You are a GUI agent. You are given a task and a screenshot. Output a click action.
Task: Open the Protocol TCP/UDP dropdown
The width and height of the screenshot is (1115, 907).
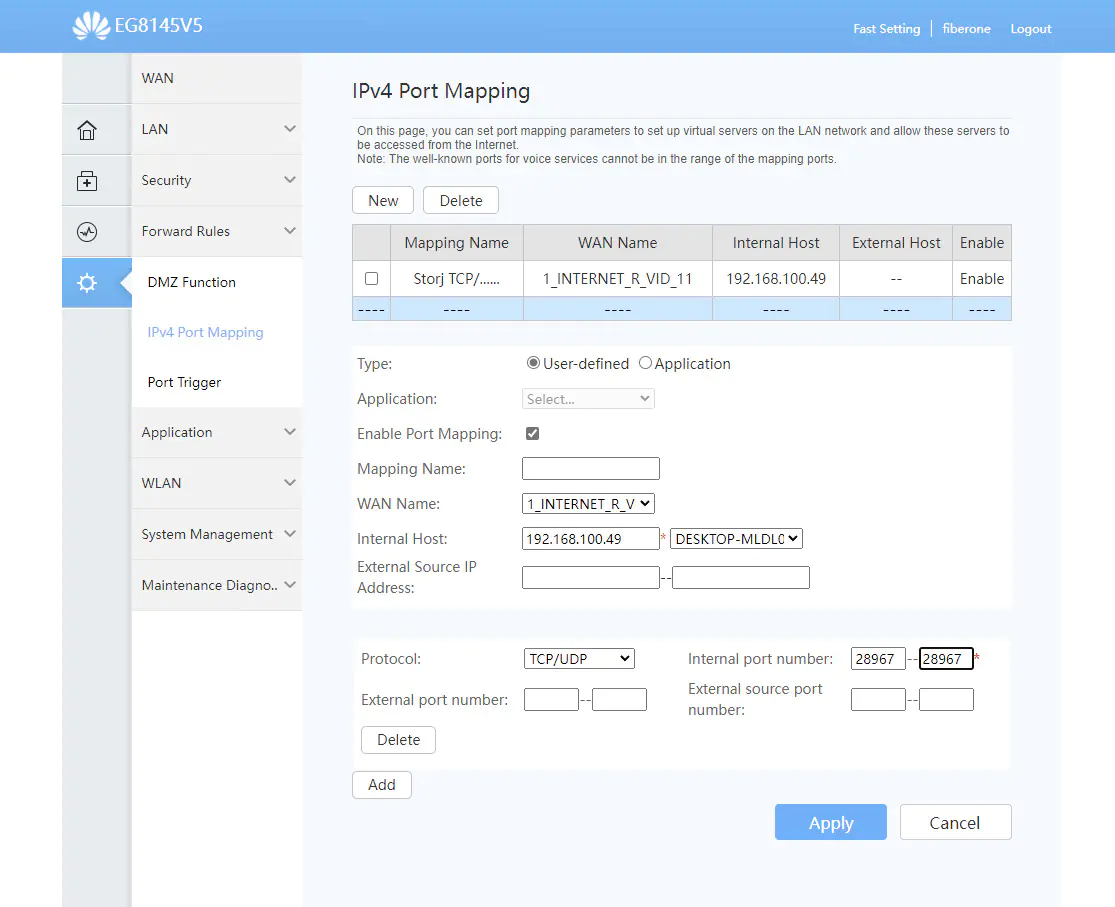pyautogui.click(x=579, y=659)
